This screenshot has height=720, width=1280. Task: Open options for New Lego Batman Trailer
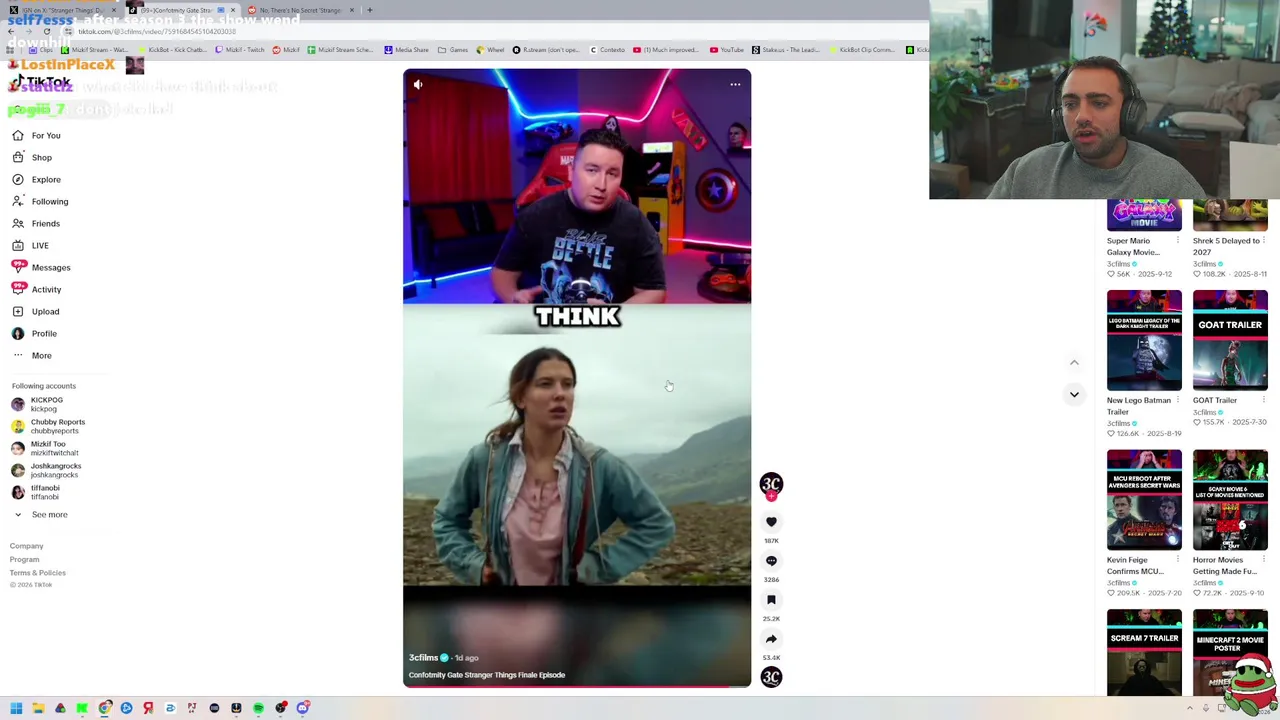pyautogui.click(x=1177, y=400)
